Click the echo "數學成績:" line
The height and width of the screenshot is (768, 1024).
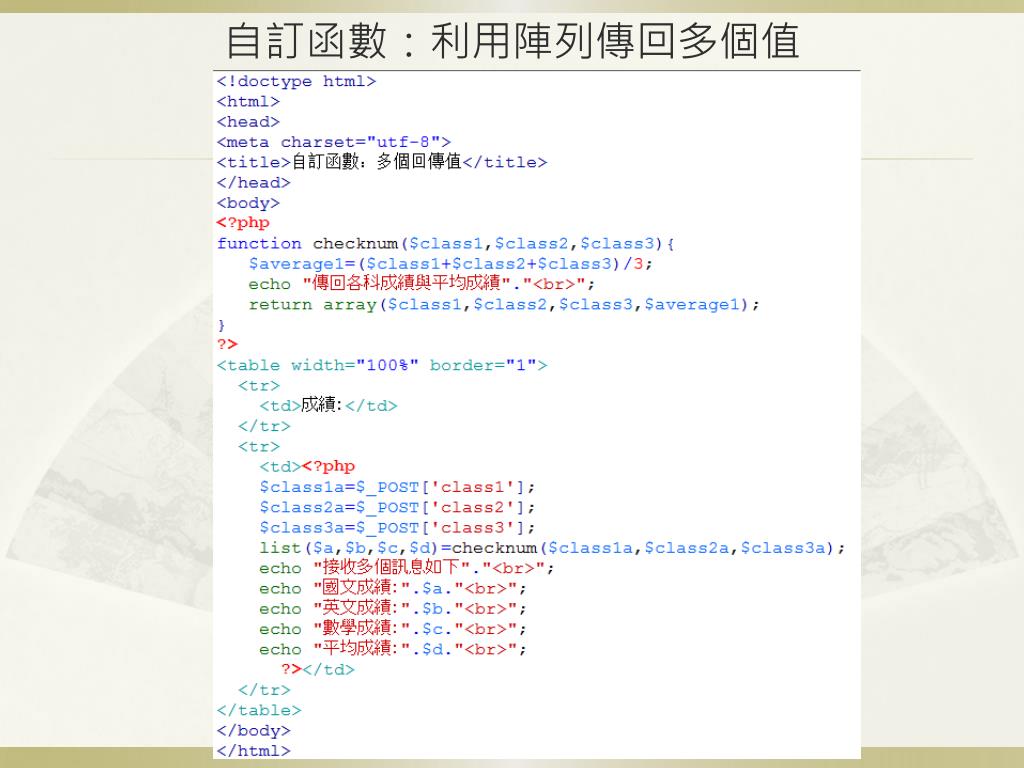coord(392,629)
